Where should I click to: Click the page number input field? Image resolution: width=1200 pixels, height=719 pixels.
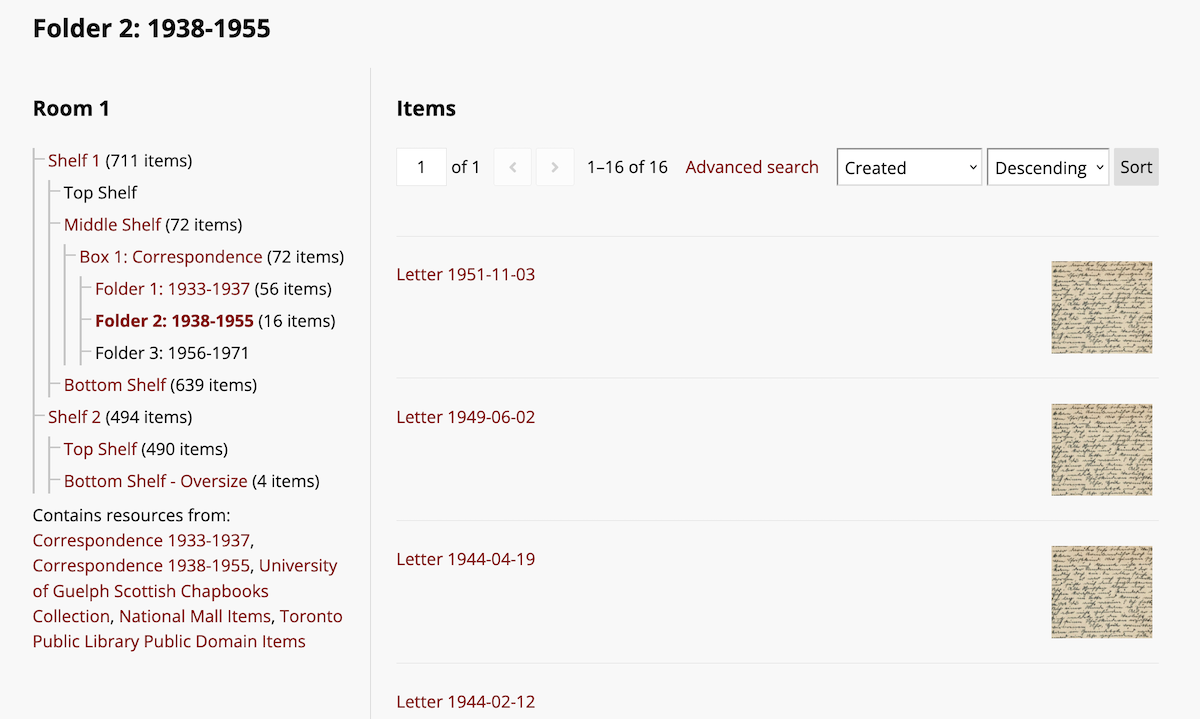tap(421, 167)
